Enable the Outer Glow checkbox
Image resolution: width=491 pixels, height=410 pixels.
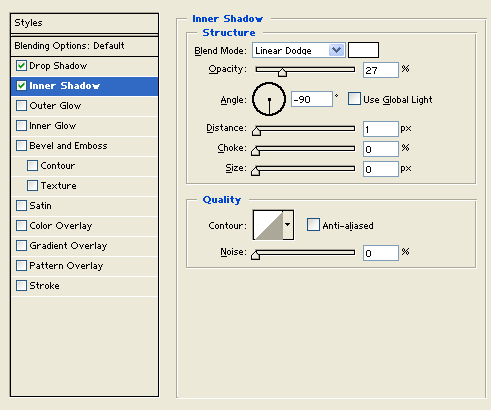(x=21, y=106)
